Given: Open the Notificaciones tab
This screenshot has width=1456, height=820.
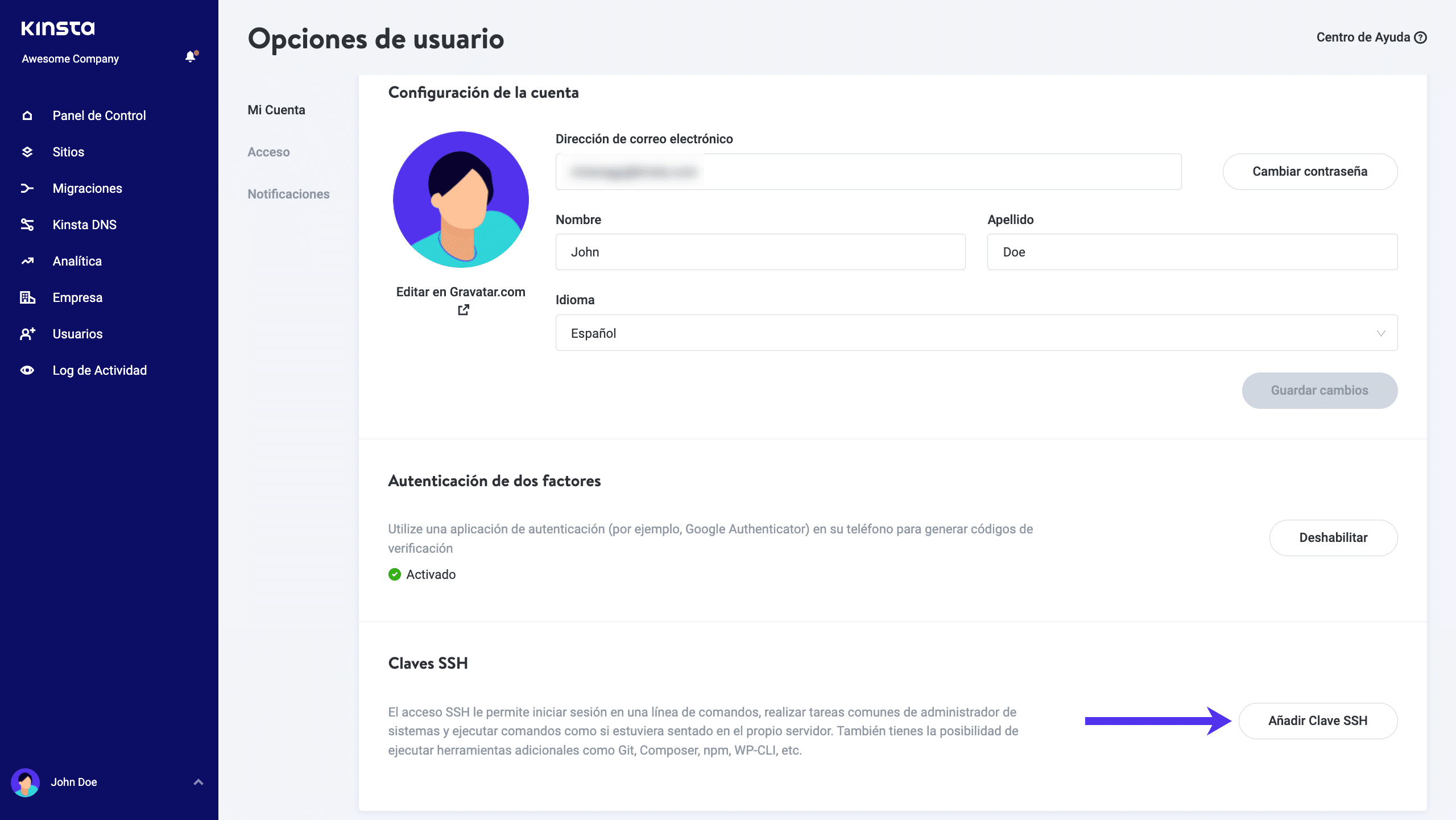Looking at the screenshot, I should coord(288,194).
